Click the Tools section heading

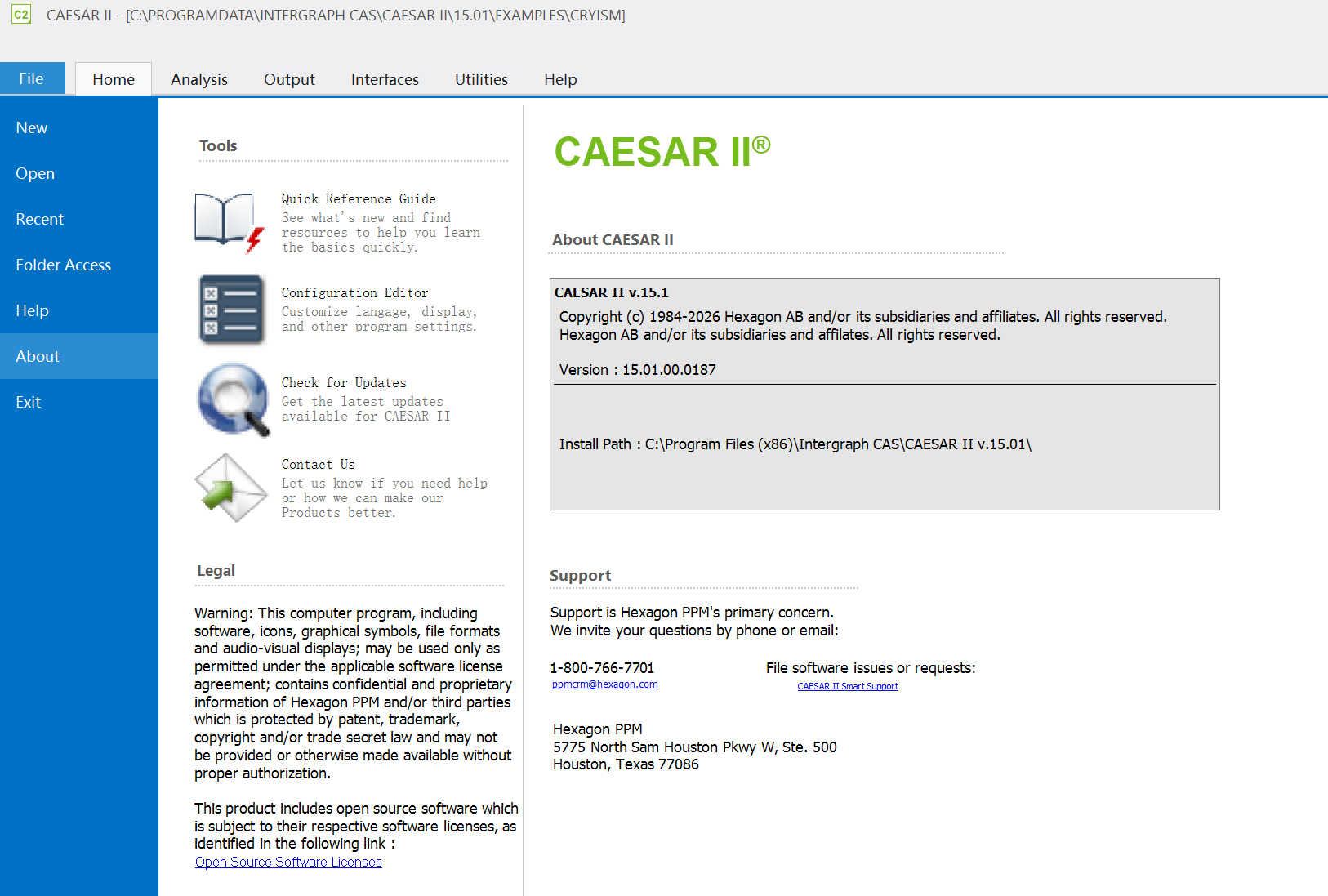[218, 145]
